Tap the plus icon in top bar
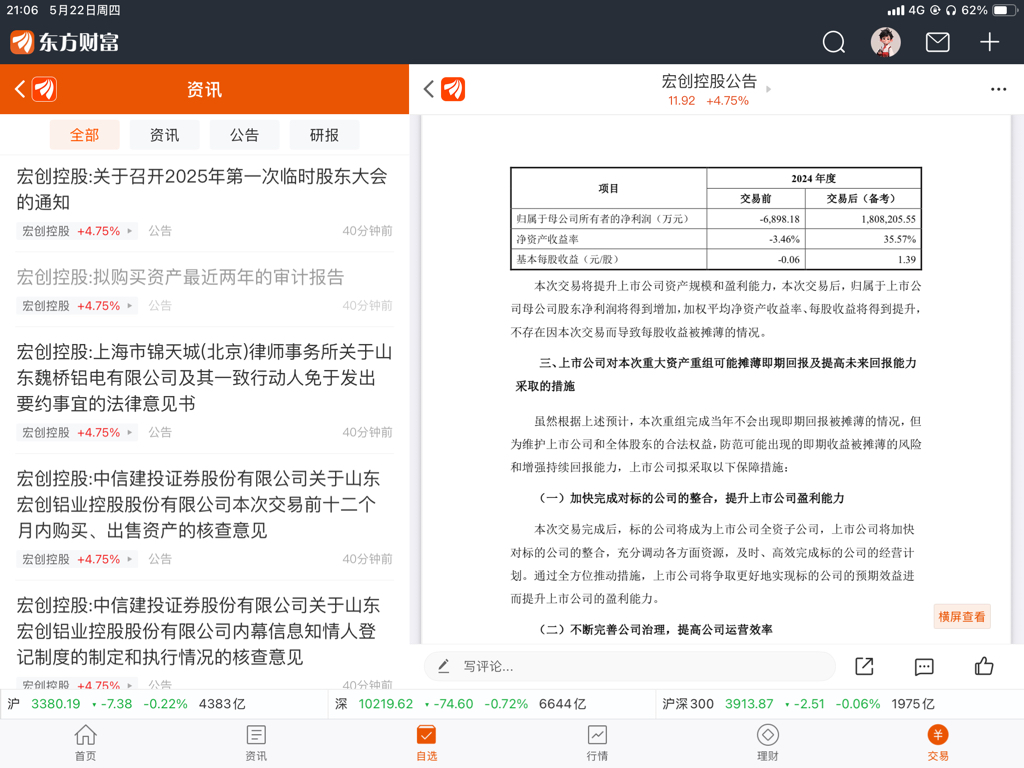1024x768 pixels. (989, 42)
